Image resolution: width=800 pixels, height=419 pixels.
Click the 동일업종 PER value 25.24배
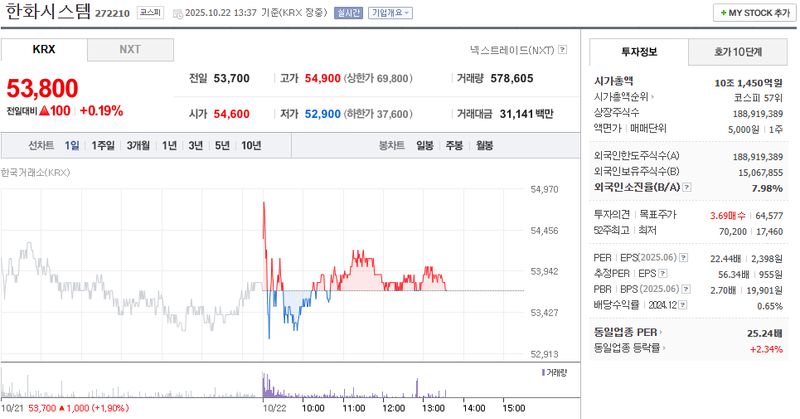[x=765, y=334]
